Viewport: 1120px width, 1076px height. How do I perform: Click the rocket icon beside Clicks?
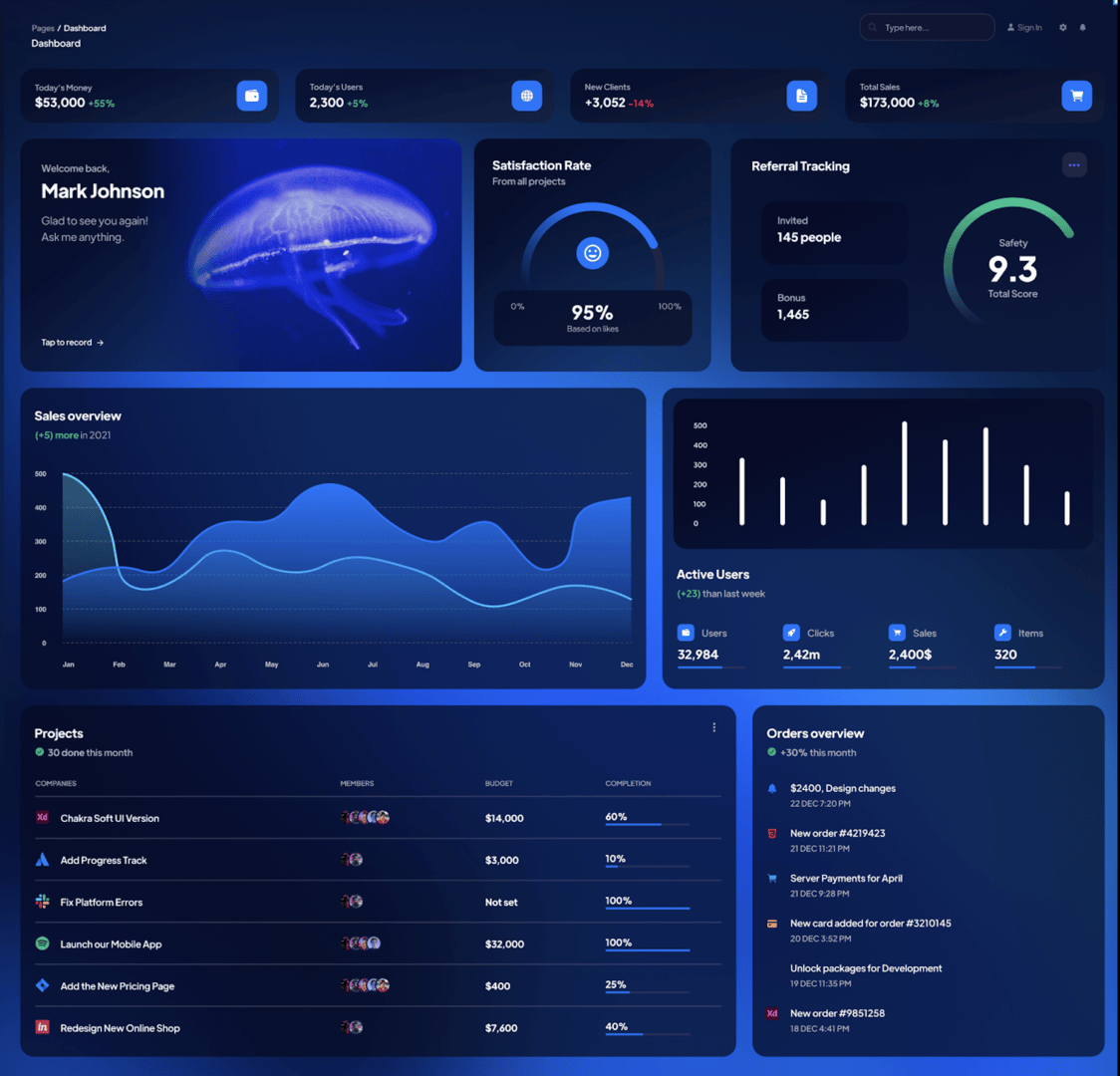791,633
